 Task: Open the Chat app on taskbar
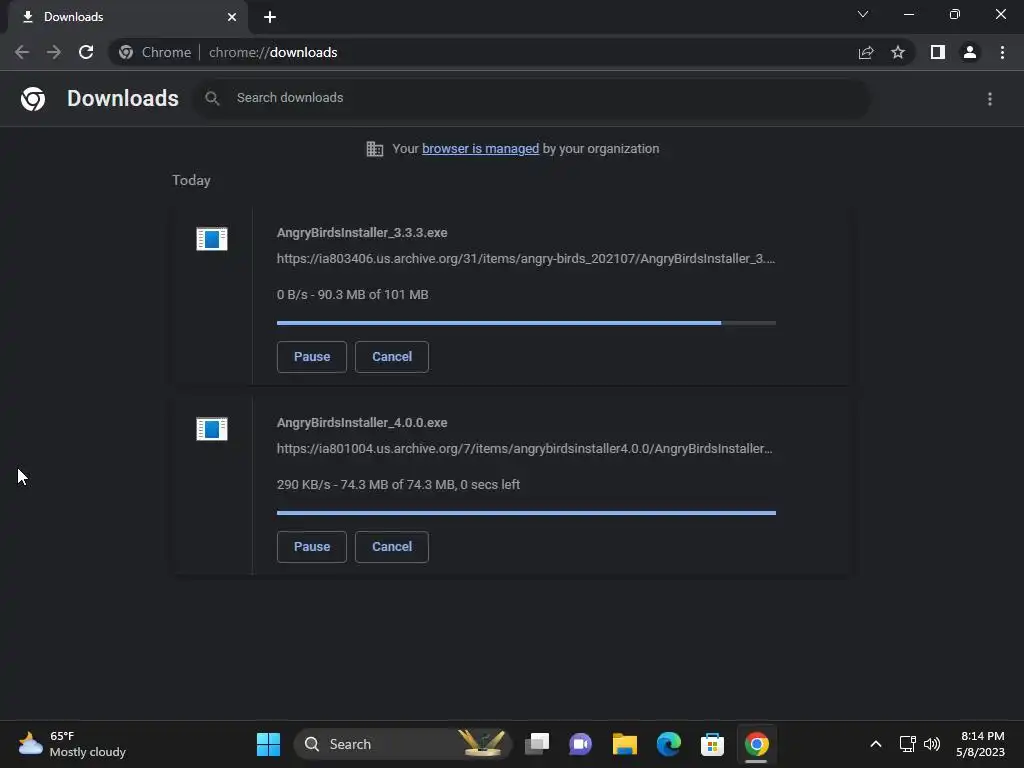pos(581,744)
